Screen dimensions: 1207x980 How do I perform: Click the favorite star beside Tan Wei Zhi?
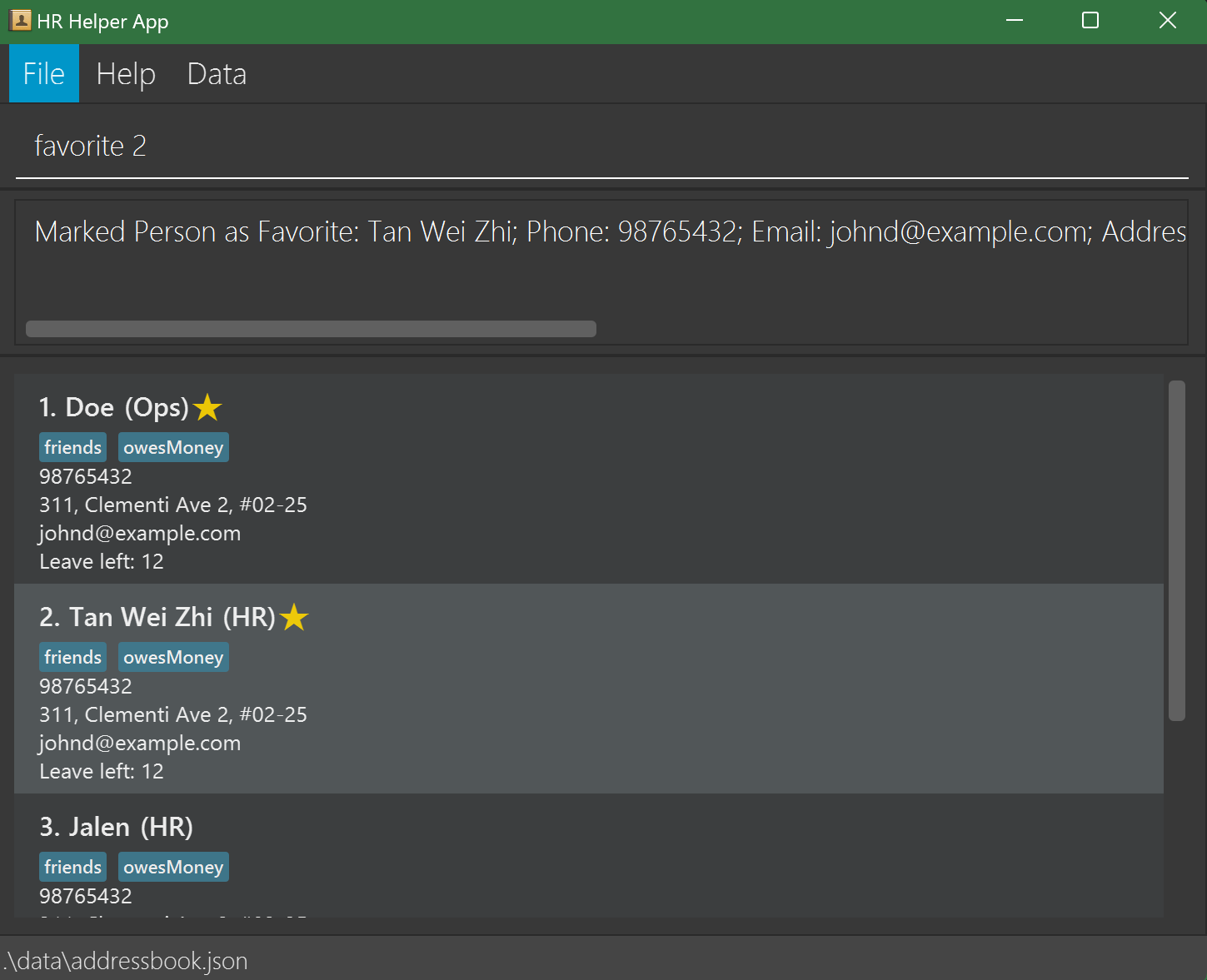point(294,618)
